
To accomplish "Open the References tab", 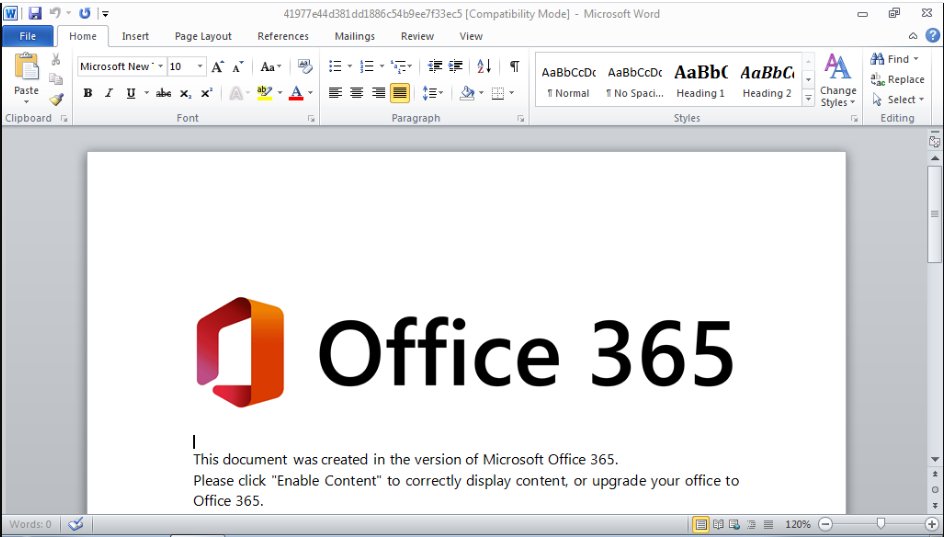I will point(283,36).
